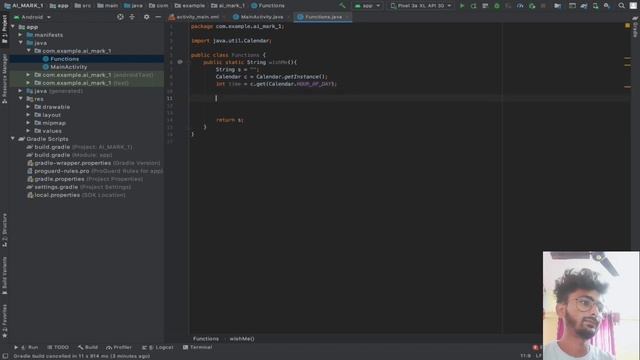Click Attach Debugger to Android Process icon
Viewport: 640px width, 360px height.
tap(532, 6)
